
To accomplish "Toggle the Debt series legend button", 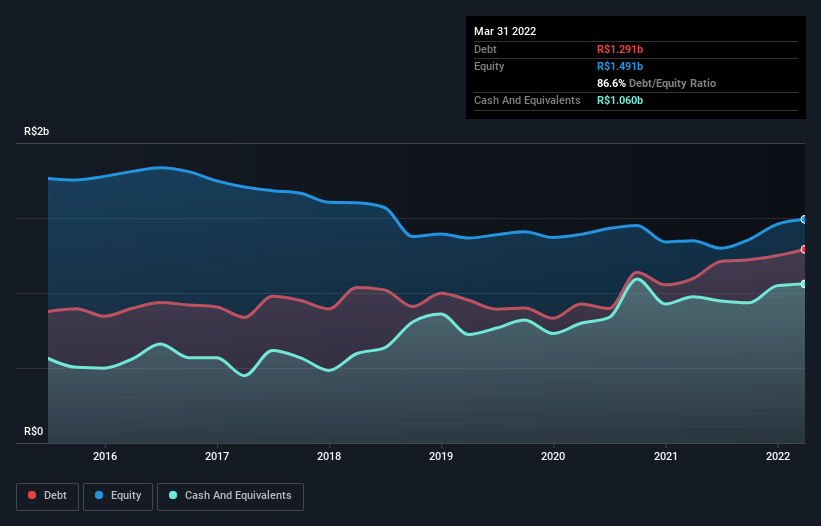I will point(48,496).
